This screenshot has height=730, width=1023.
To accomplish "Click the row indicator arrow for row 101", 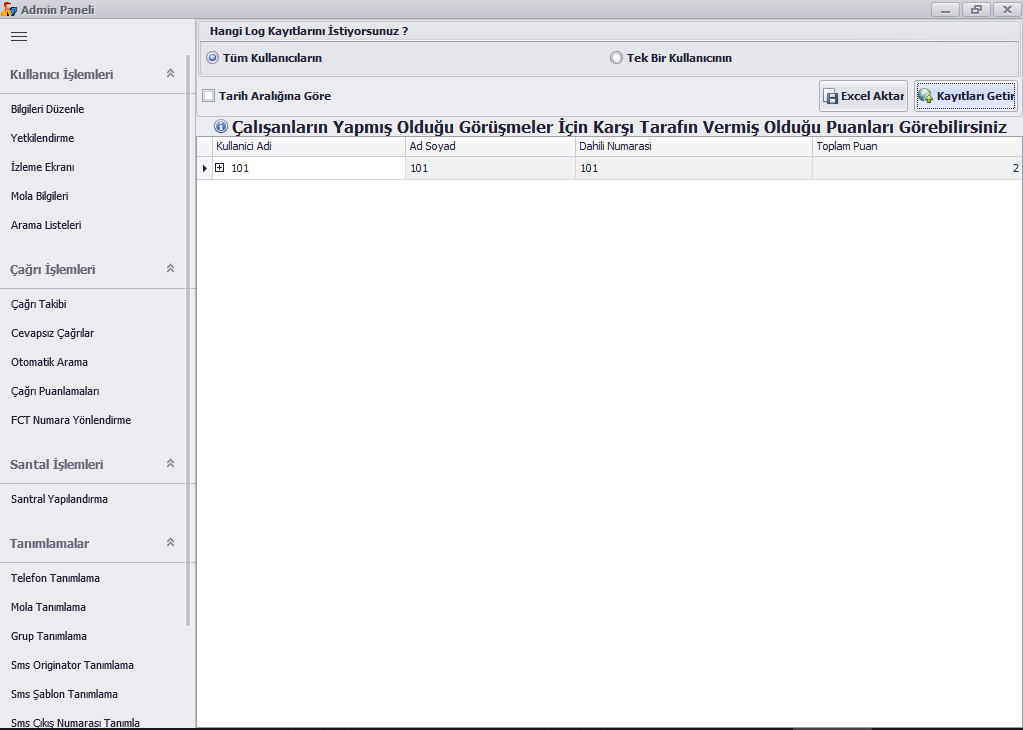I will click(205, 168).
